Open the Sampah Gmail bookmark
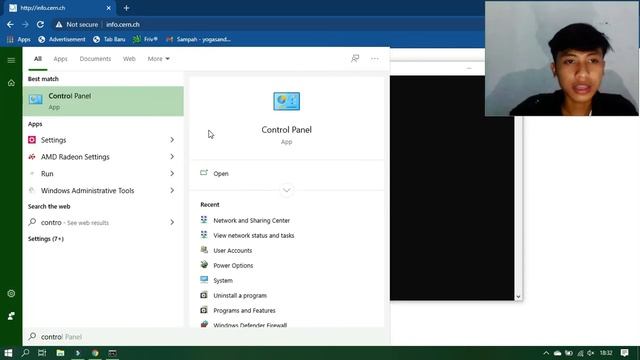640x360 pixels. pos(198,39)
